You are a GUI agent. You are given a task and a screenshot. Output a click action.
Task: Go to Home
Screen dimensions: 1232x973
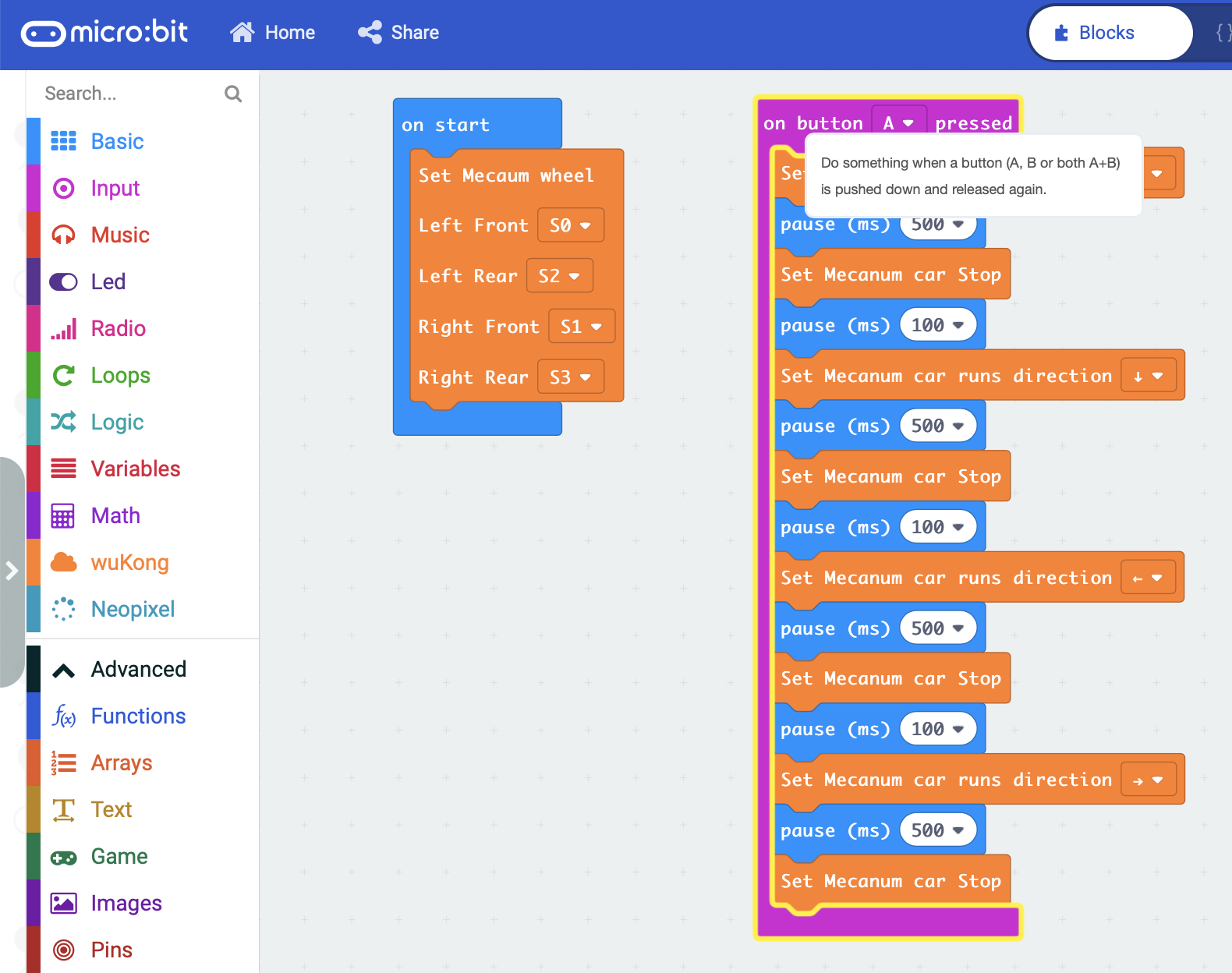pos(273,33)
